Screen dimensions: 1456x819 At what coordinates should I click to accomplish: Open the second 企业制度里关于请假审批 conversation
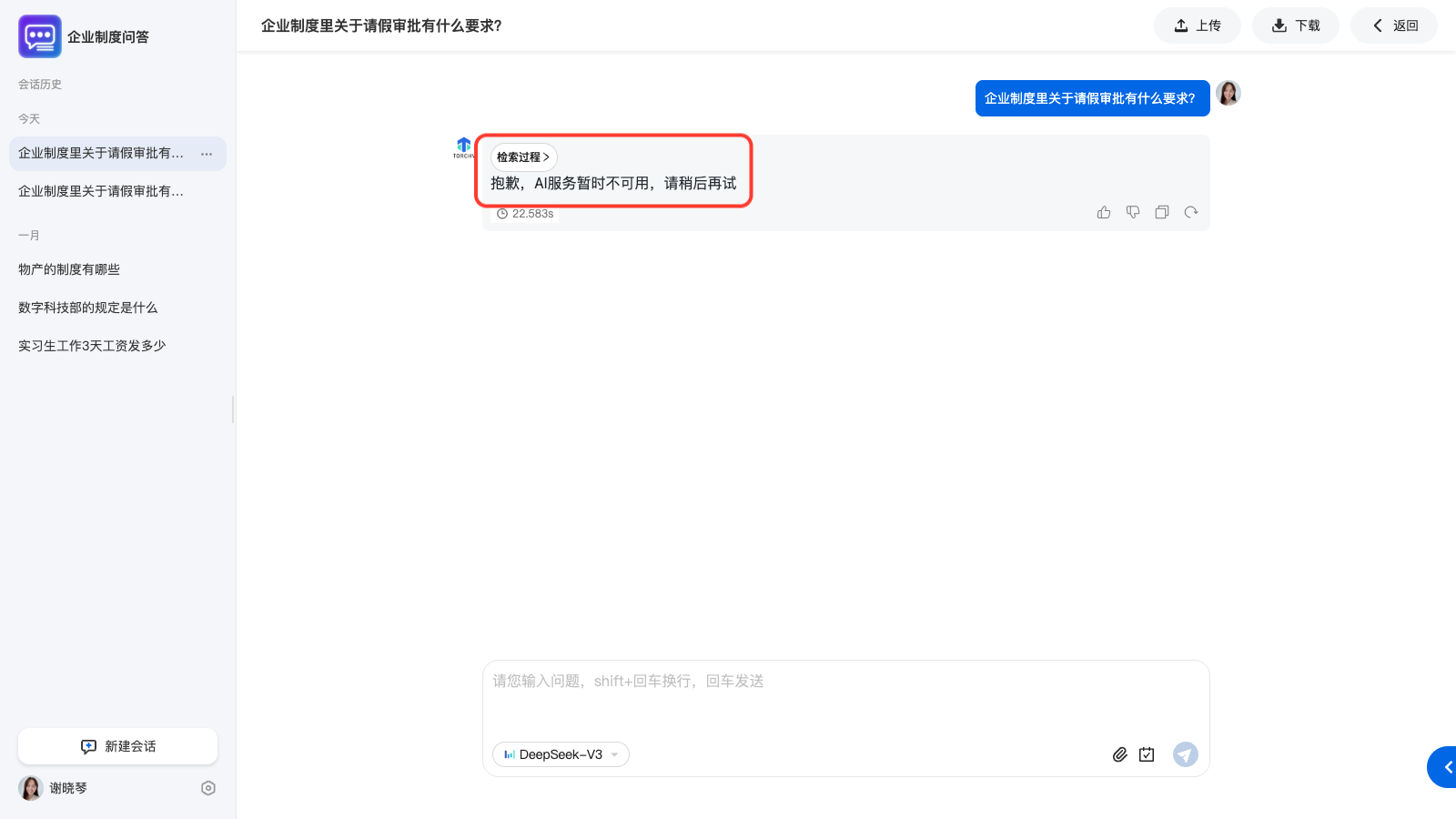click(101, 191)
